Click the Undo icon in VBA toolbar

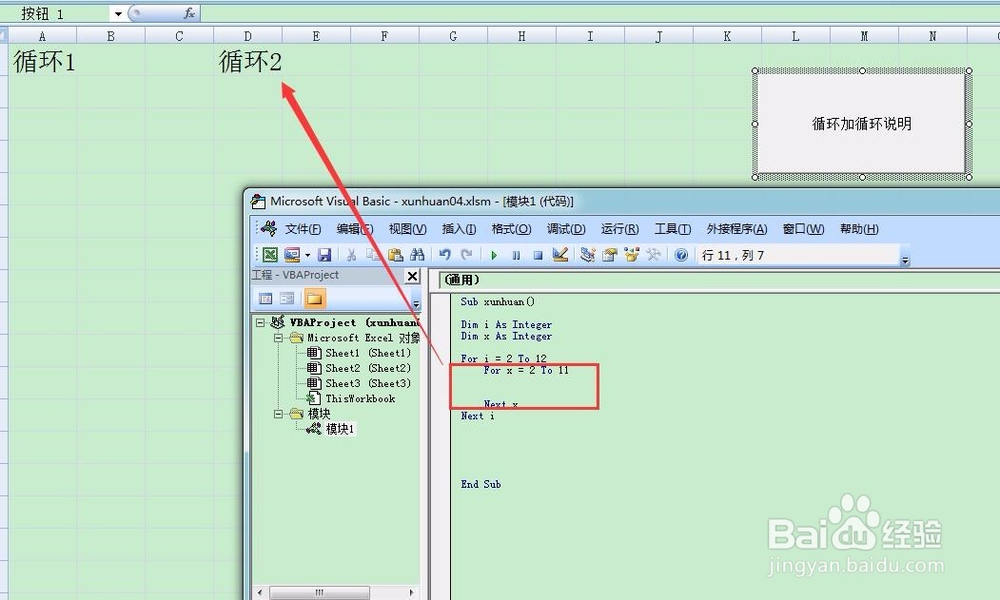coord(443,253)
